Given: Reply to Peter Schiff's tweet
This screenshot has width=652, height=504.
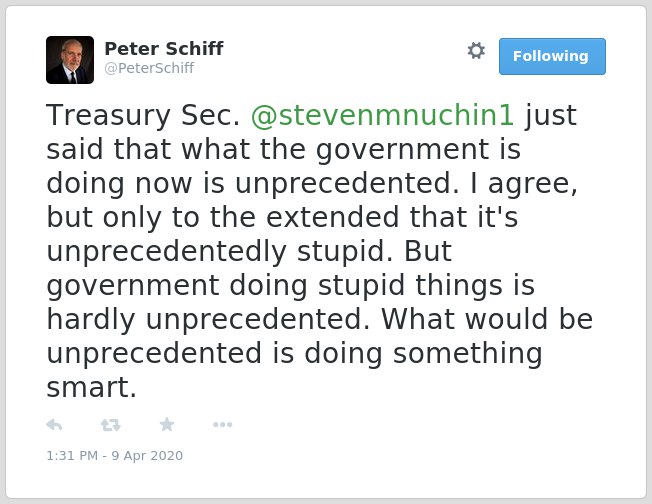Looking at the screenshot, I should tap(54, 425).
